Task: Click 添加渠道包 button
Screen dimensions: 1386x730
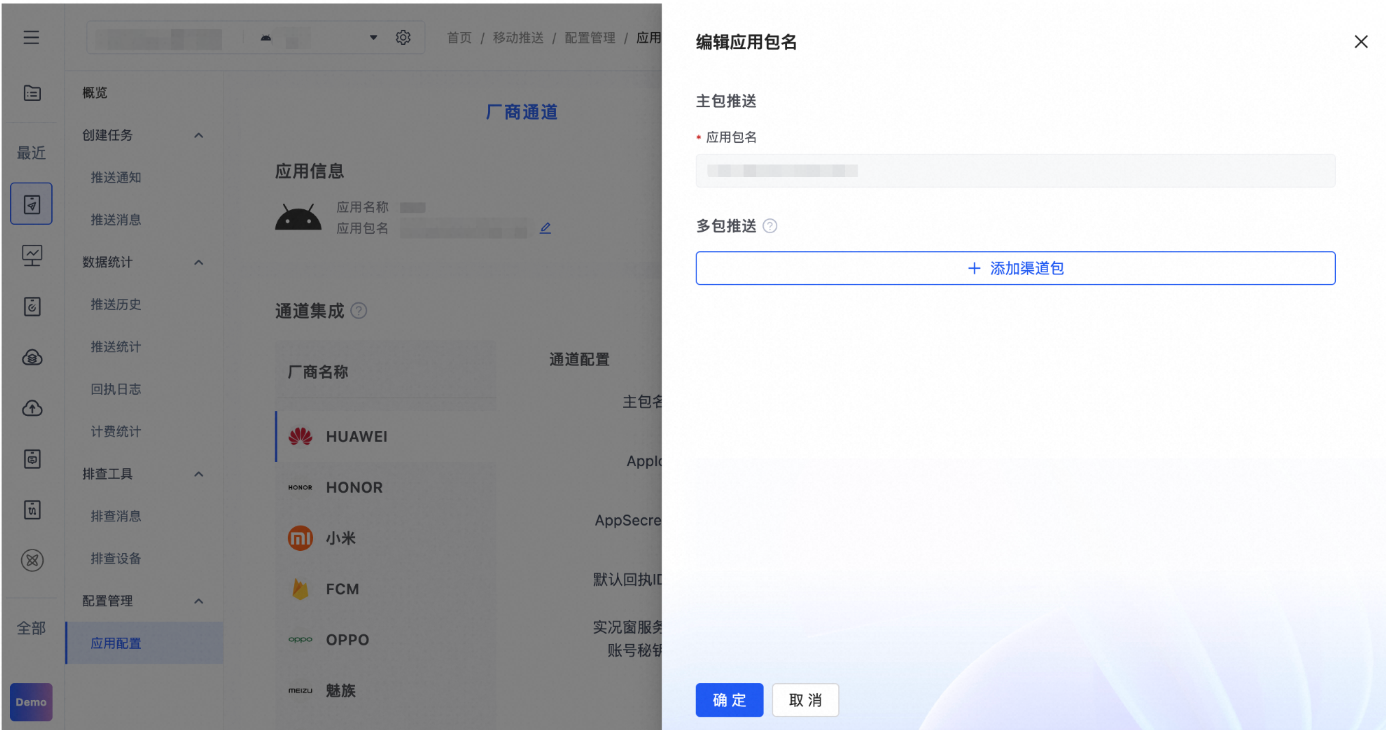Action: click(x=1015, y=268)
